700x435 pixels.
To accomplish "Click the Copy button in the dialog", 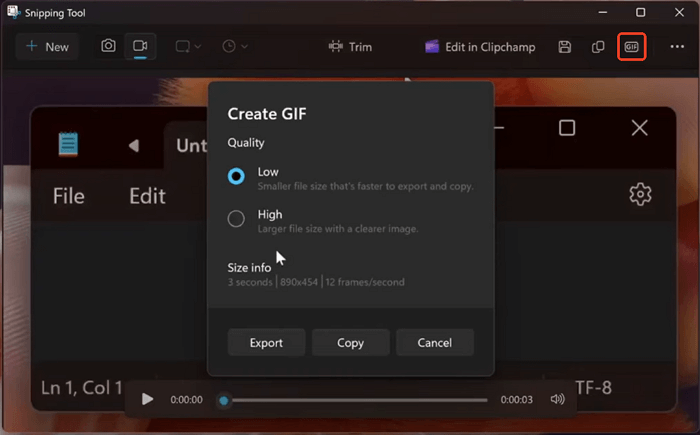I will pyautogui.click(x=350, y=343).
